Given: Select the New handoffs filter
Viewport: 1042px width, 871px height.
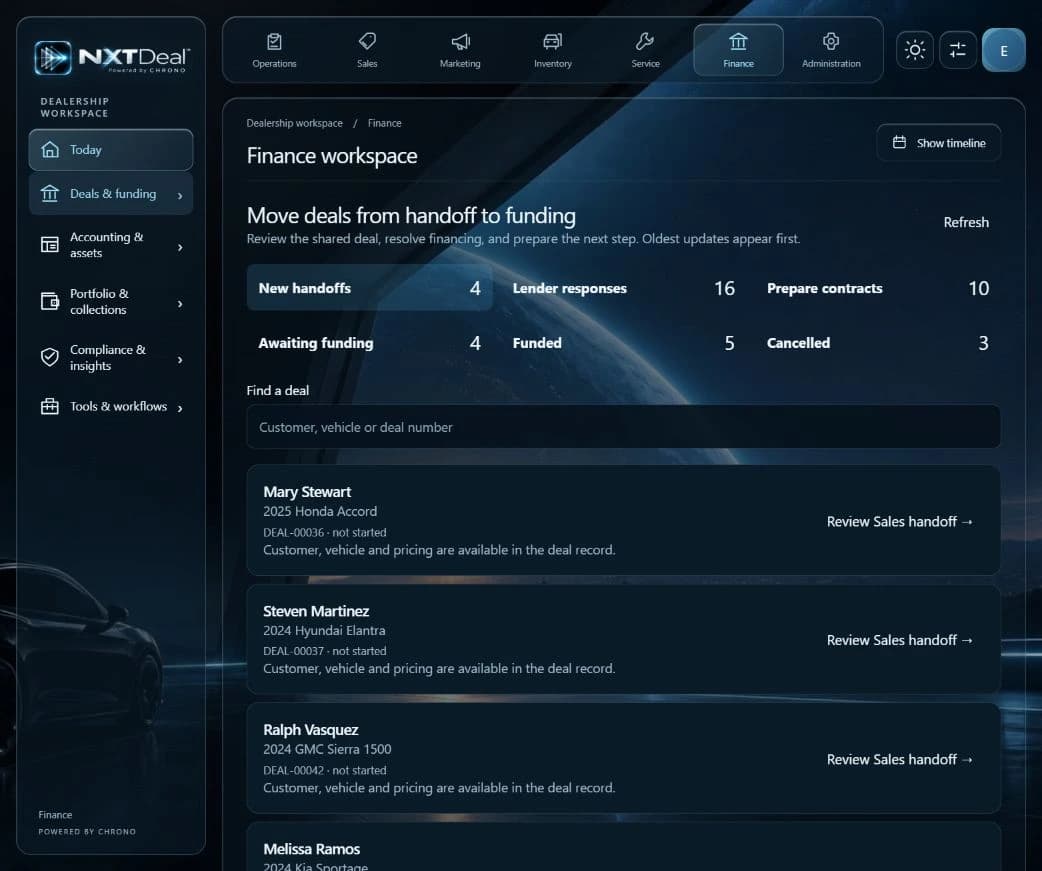Looking at the screenshot, I should (x=369, y=288).
